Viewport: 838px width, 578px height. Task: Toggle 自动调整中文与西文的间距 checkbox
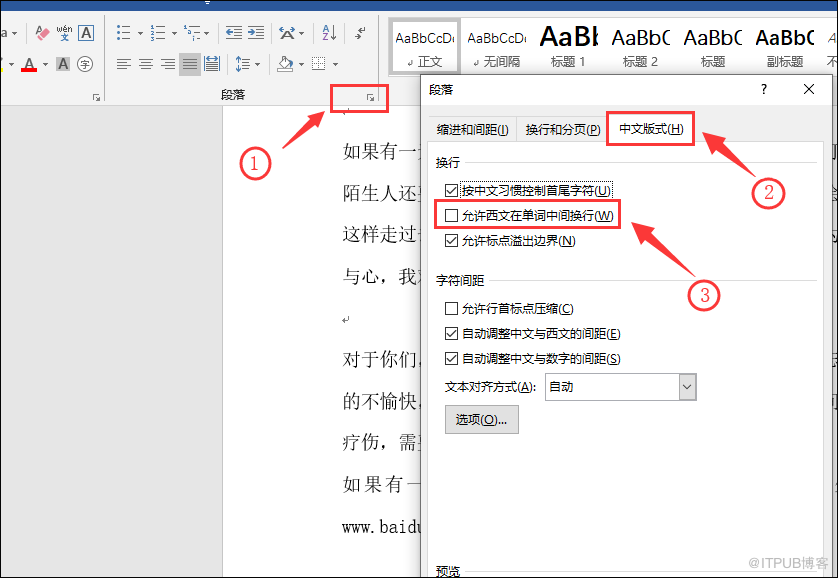[452, 333]
